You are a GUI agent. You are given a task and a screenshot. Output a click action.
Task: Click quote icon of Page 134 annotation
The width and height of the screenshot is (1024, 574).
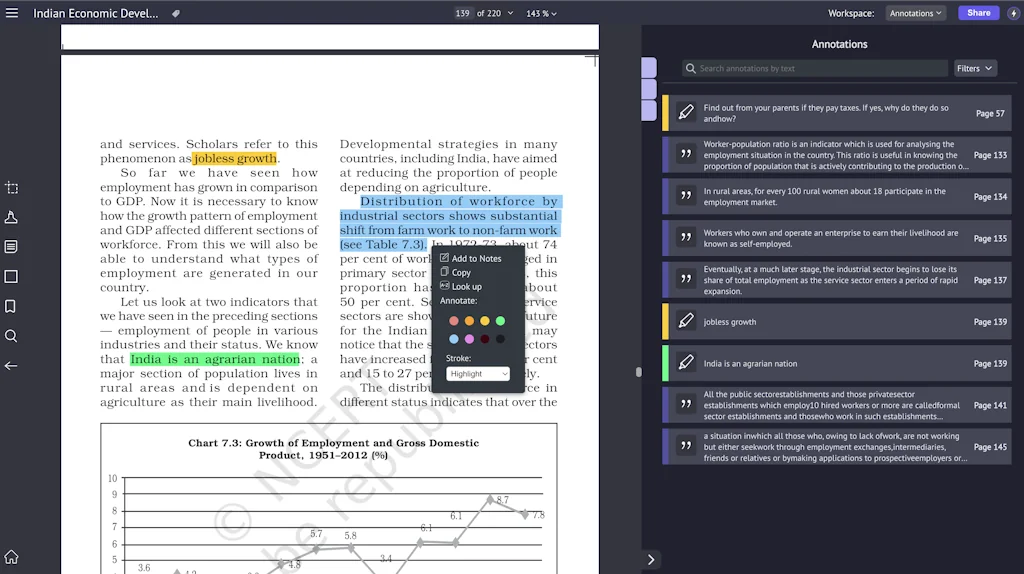coord(686,196)
